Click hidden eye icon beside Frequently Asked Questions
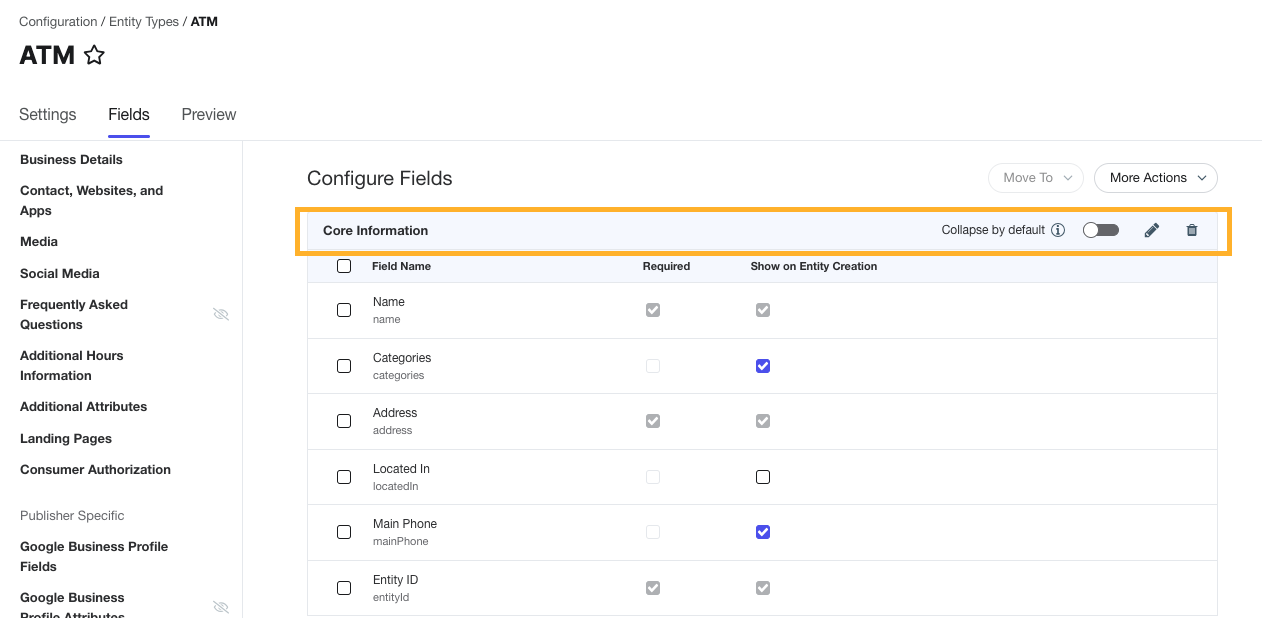The height and width of the screenshot is (618, 1262). [221, 314]
